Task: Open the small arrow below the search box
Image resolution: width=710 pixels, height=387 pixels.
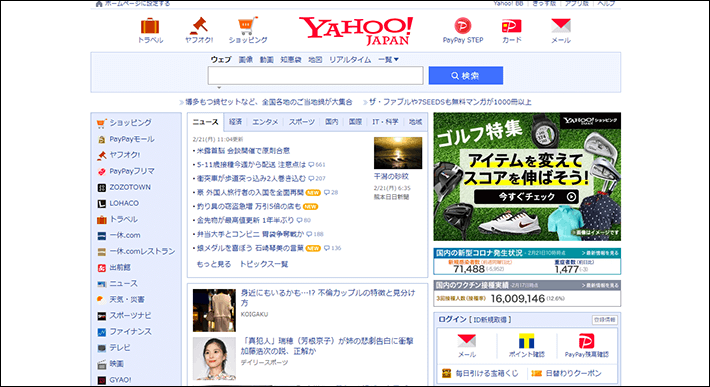Action: 219,88
